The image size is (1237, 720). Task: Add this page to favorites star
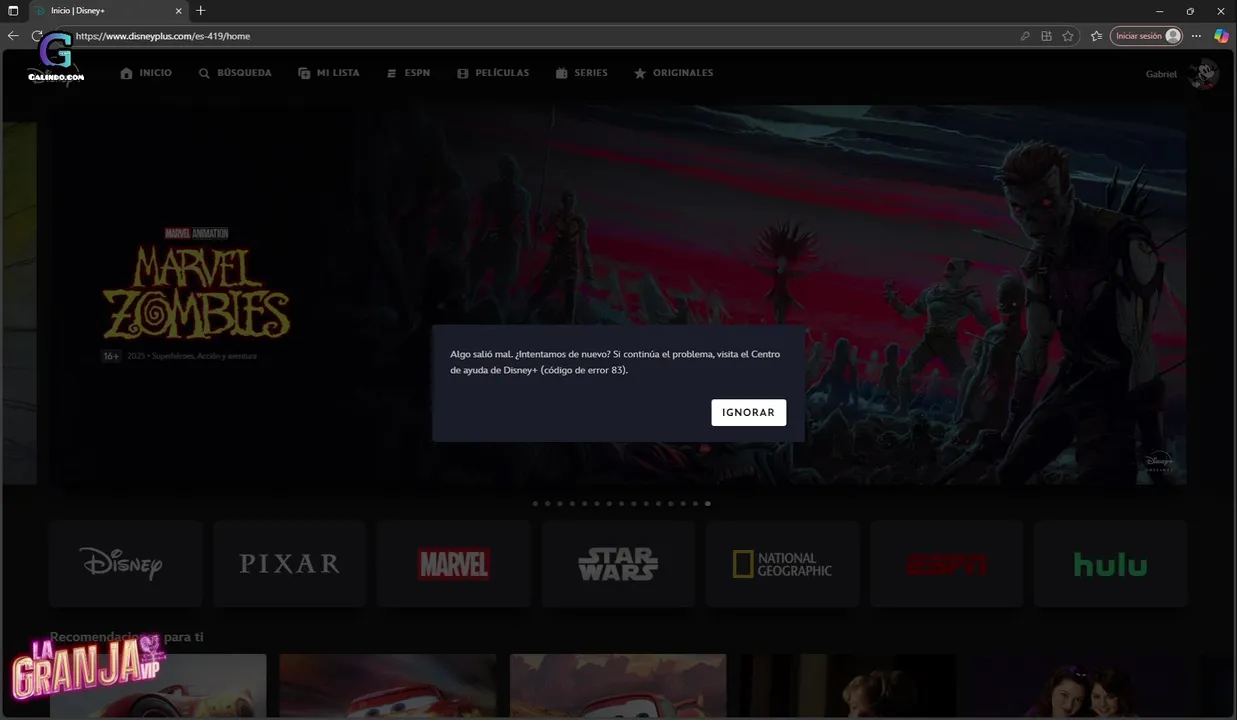click(x=1068, y=36)
